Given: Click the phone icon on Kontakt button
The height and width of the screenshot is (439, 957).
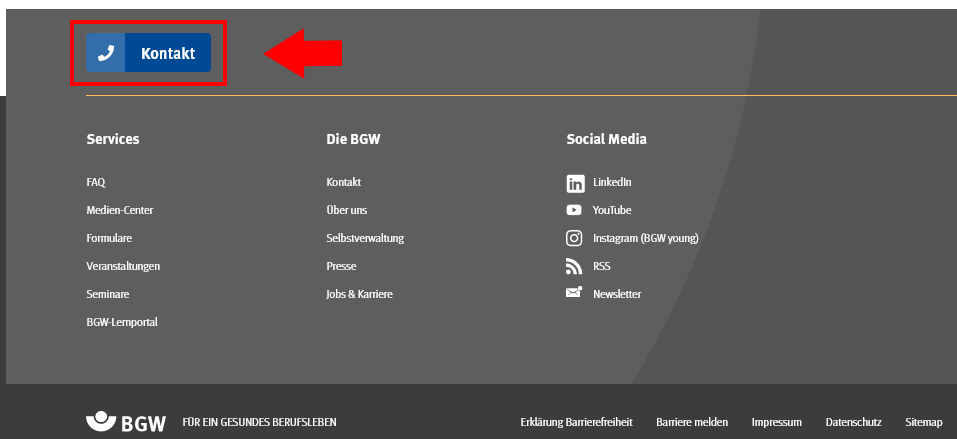Looking at the screenshot, I should [106, 53].
